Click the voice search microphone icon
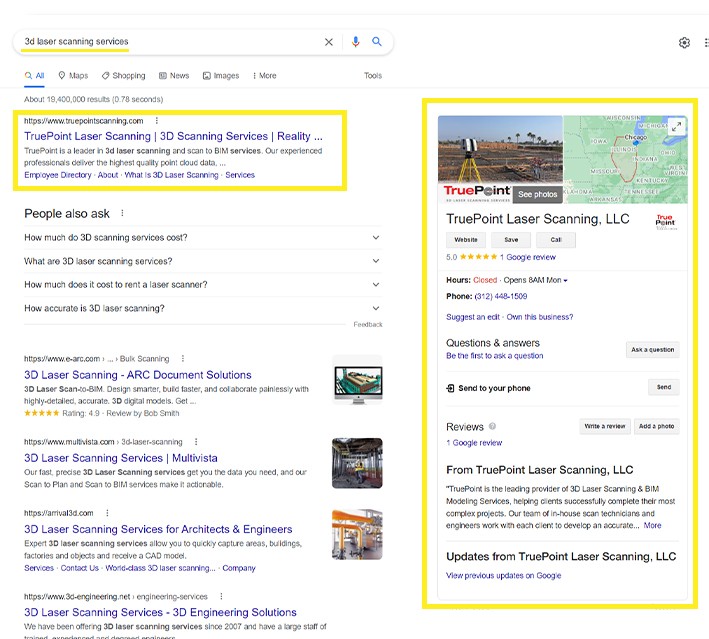 click(355, 42)
